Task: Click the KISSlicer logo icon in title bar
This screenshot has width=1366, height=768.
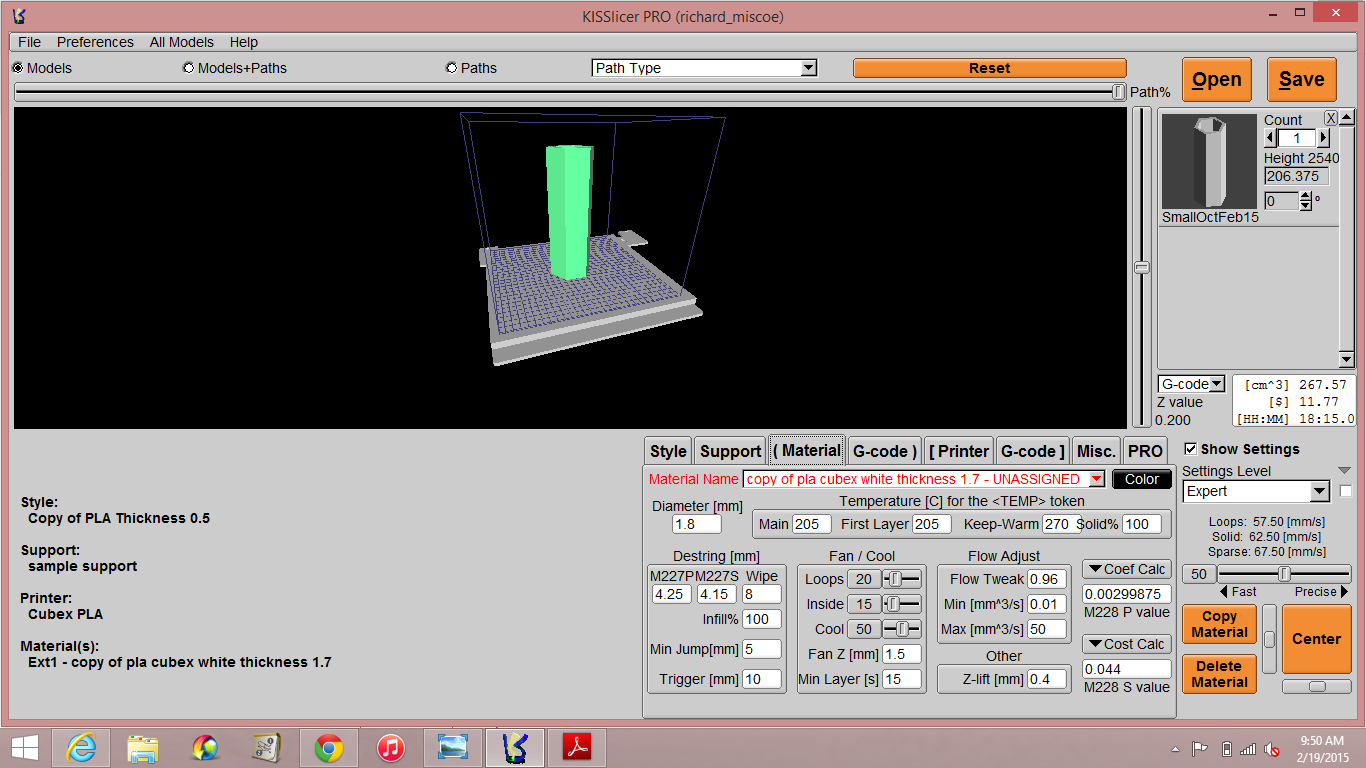Action: pos(19,16)
